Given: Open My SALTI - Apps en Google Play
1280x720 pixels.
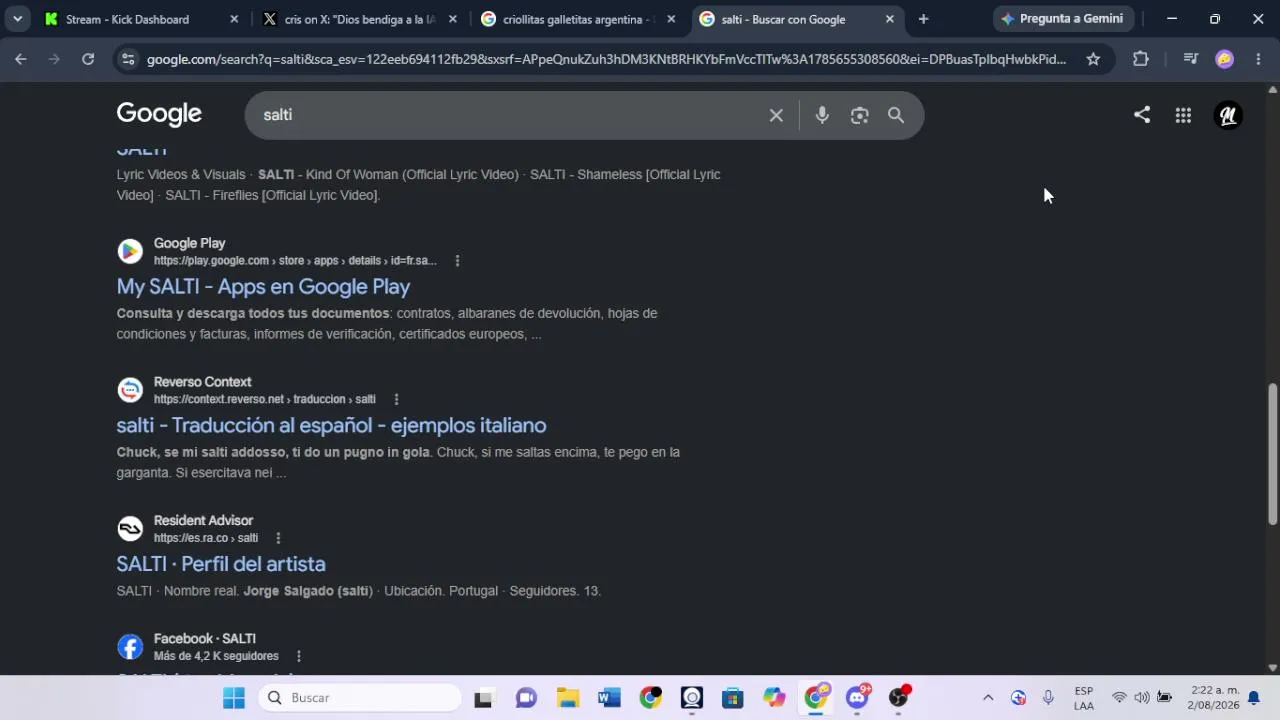Looking at the screenshot, I should 263,286.
